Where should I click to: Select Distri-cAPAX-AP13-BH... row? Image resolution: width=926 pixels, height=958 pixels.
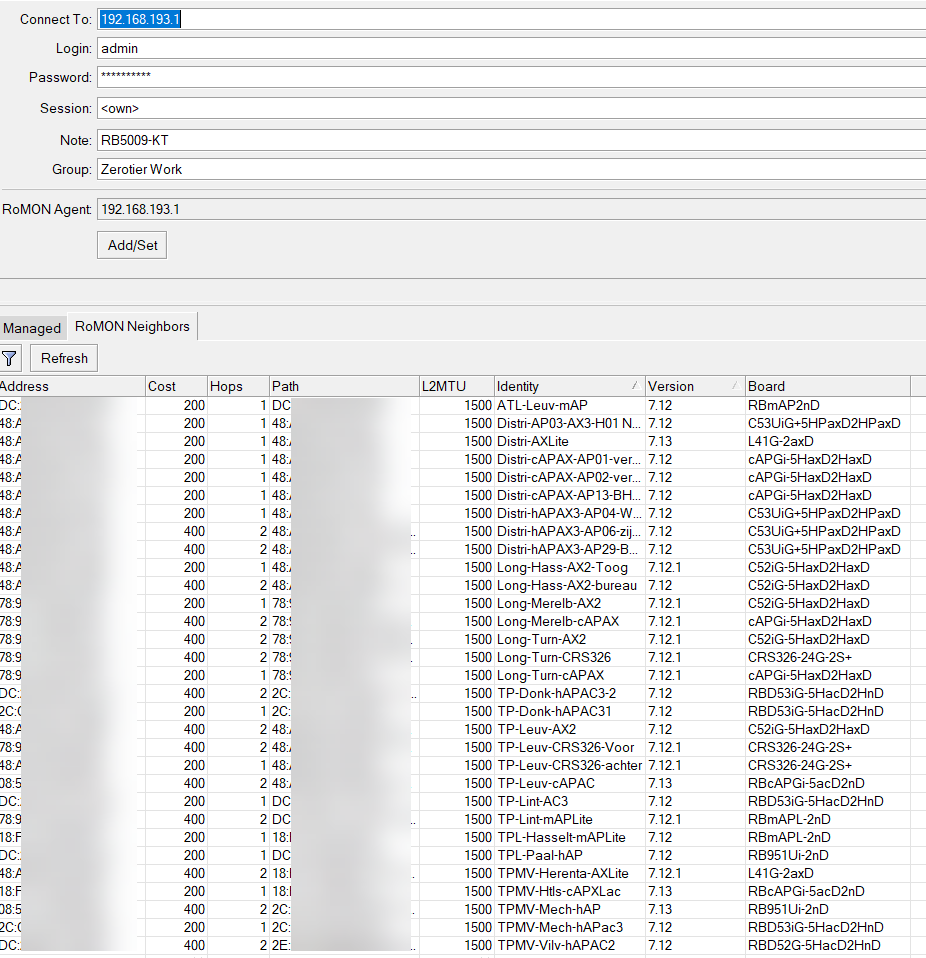click(x=463, y=495)
